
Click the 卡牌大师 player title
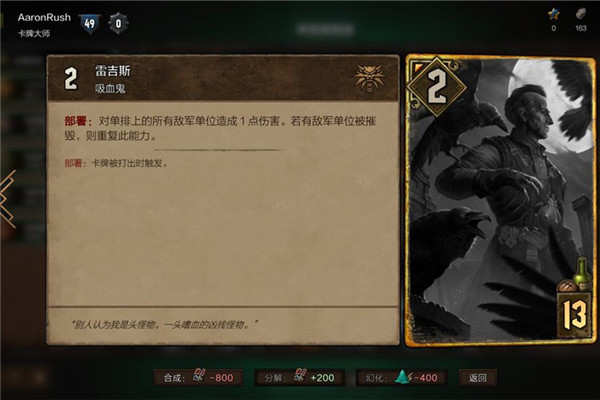(34, 34)
